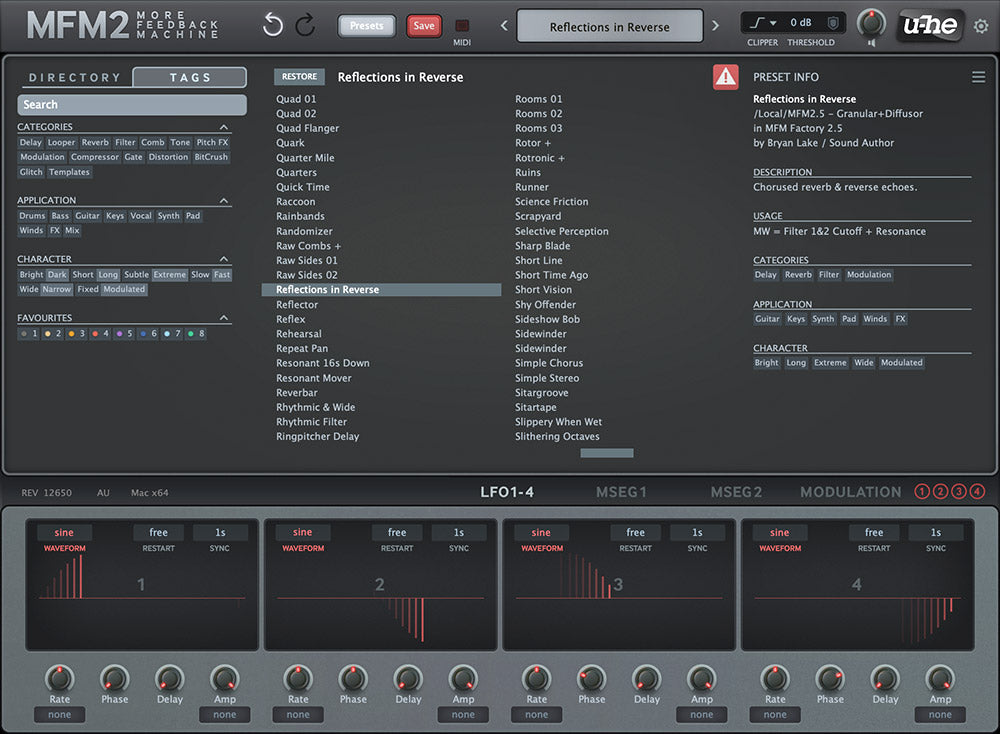Image resolution: width=1000 pixels, height=734 pixels.
Task: Go to next preset with right arrow
Action: [x=715, y=26]
